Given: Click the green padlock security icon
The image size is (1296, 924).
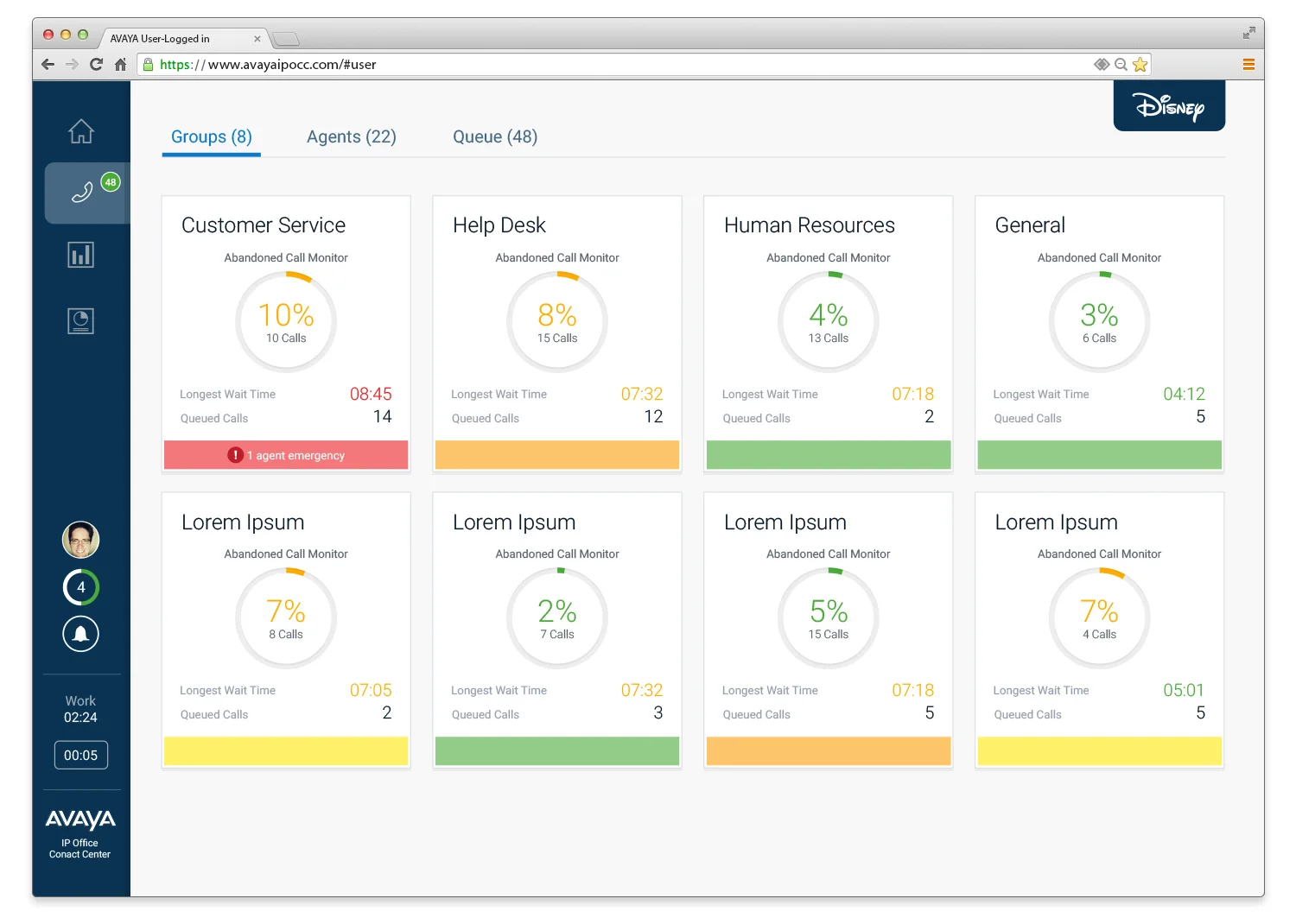Looking at the screenshot, I should (149, 64).
